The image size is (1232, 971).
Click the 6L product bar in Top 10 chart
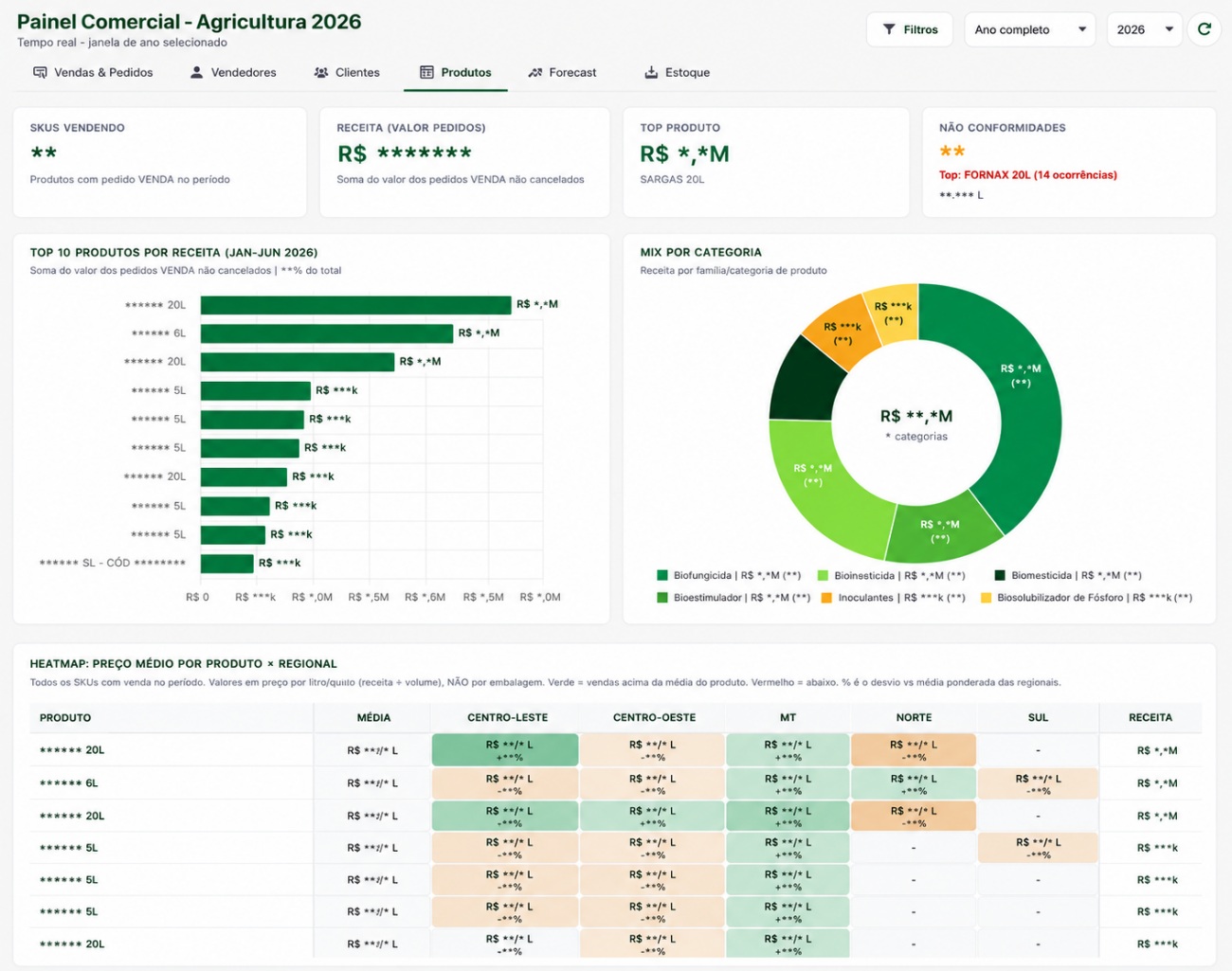point(327,333)
